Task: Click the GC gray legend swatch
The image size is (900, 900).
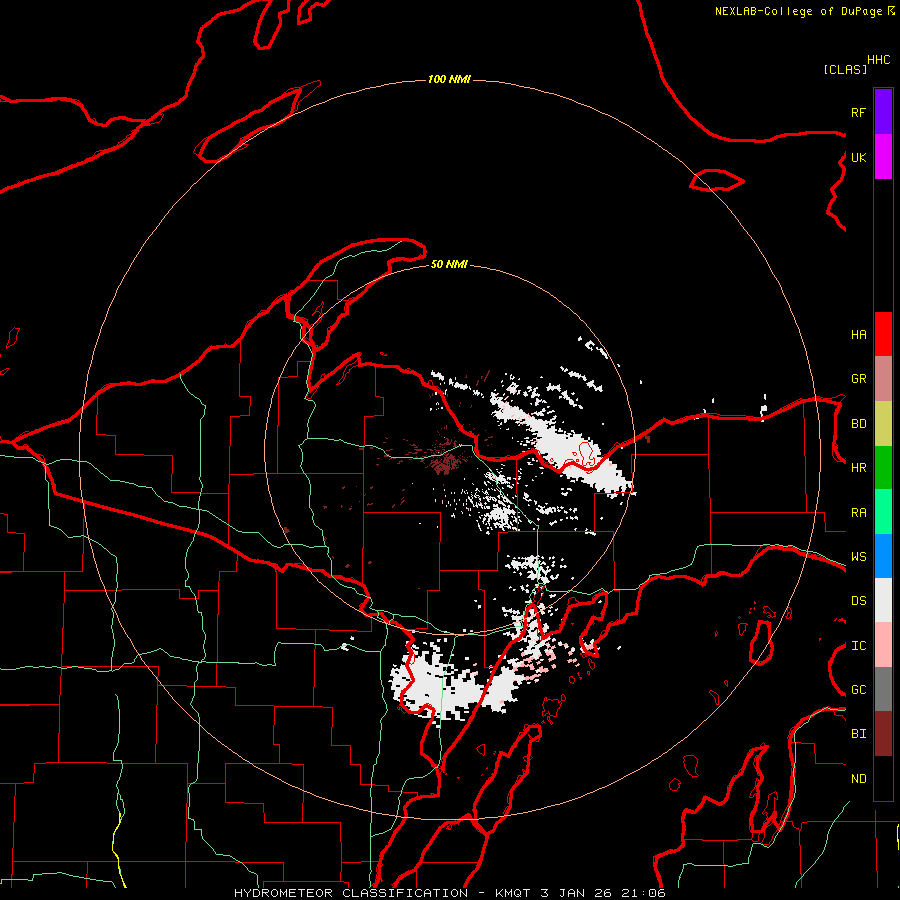Action: pos(883,689)
